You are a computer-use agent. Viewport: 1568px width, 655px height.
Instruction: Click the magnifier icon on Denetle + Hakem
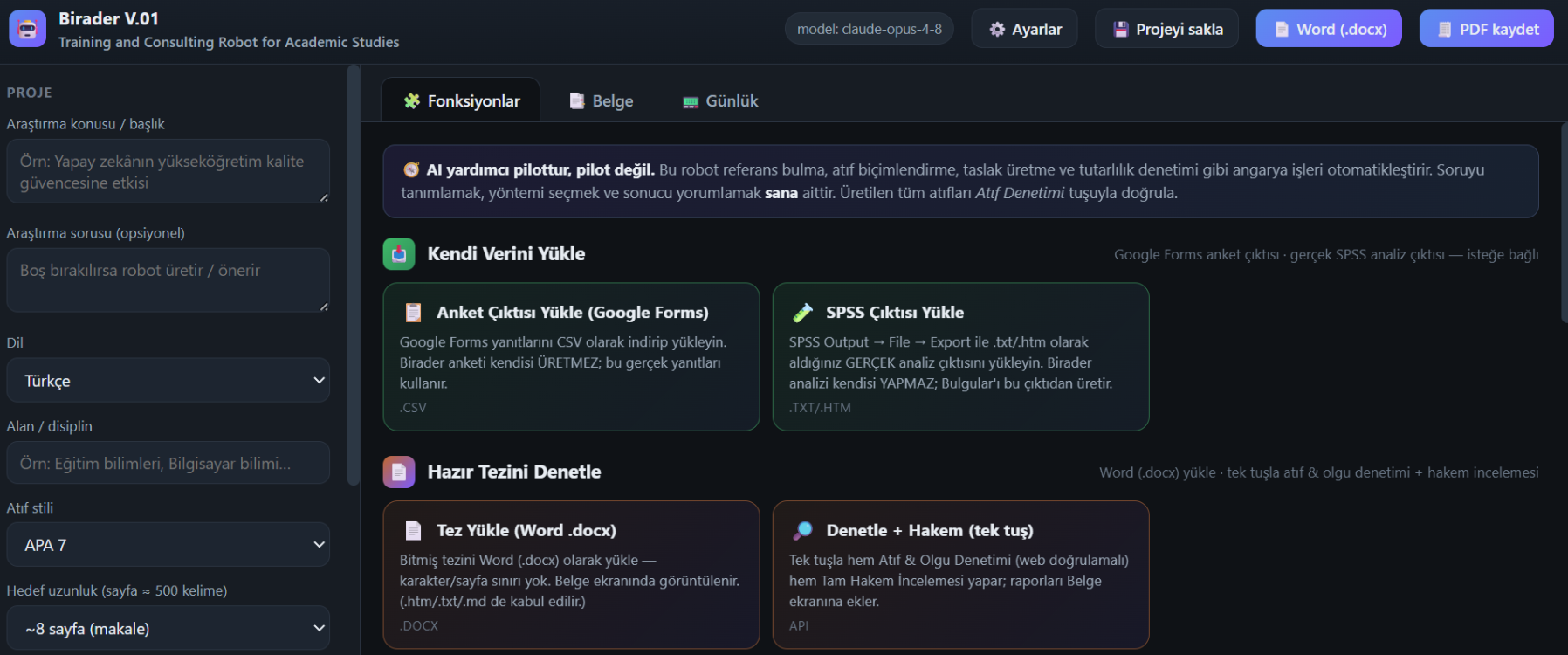pos(803,531)
